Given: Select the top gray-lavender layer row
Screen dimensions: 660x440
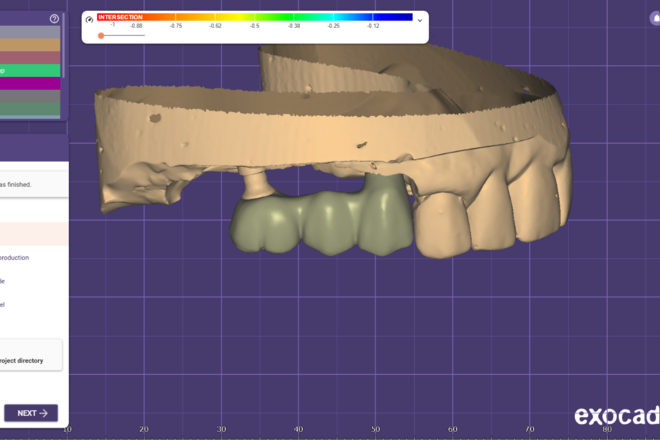Looking at the screenshot, I should click(x=30, y=32).
